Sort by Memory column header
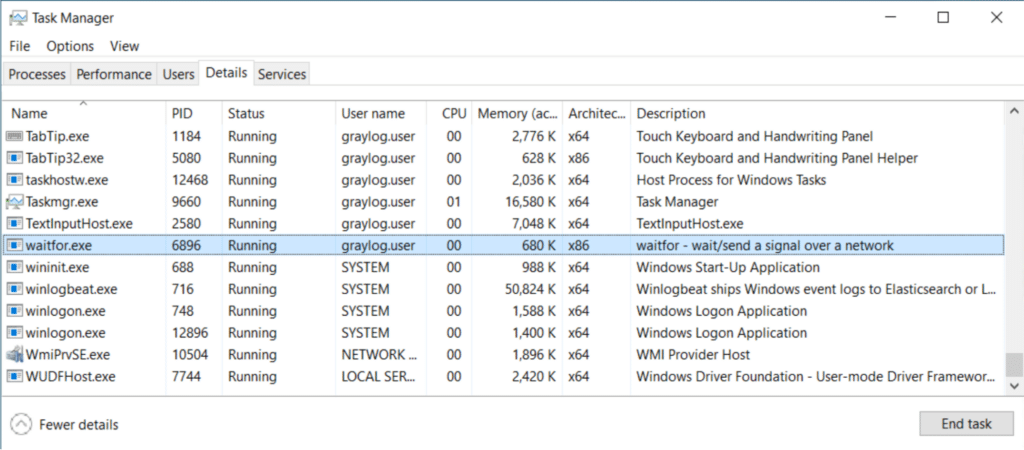This screenshot has width=1024, height=450. [516, 114]
